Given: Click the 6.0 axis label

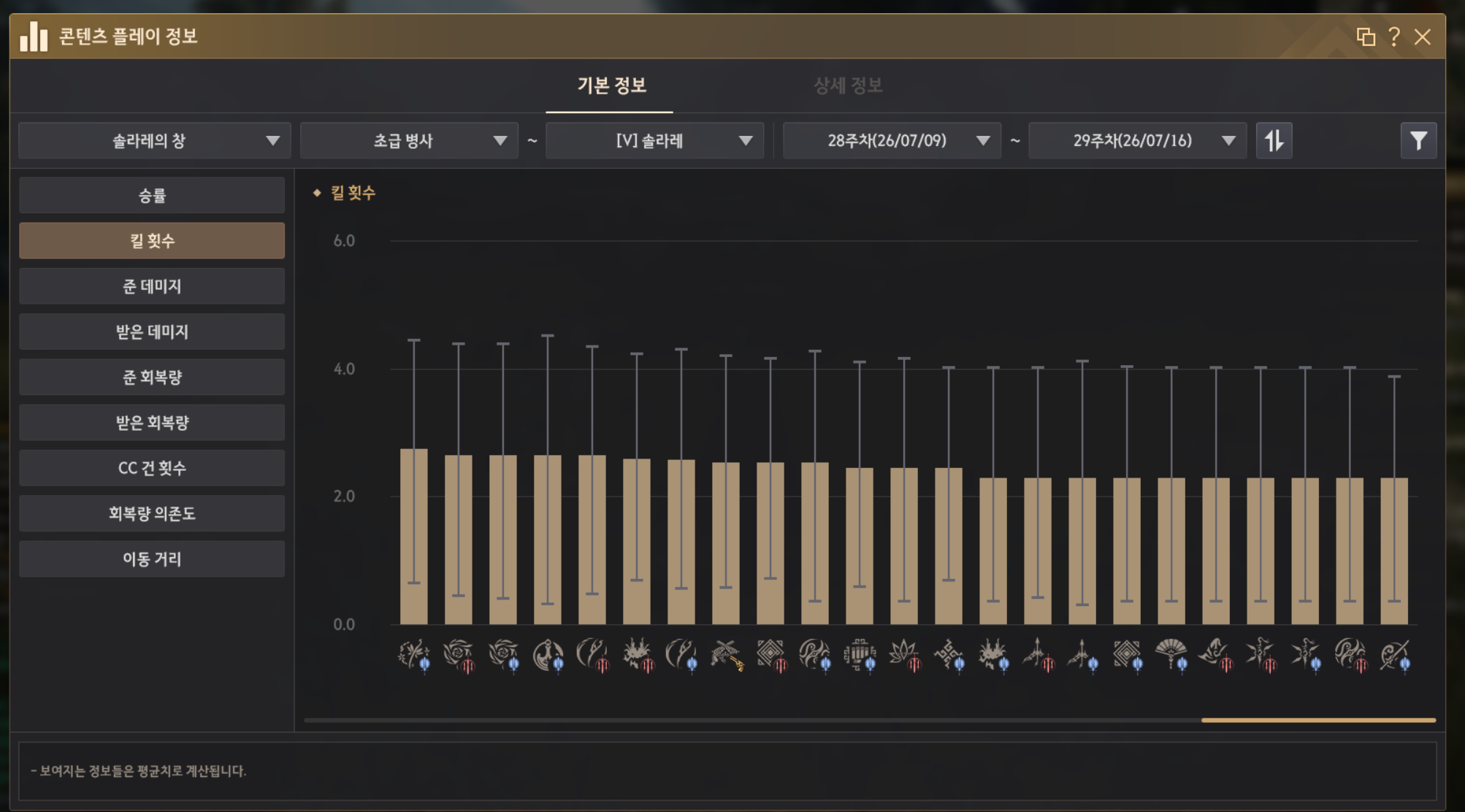Looking at the screenshot, I should point(344,241).
